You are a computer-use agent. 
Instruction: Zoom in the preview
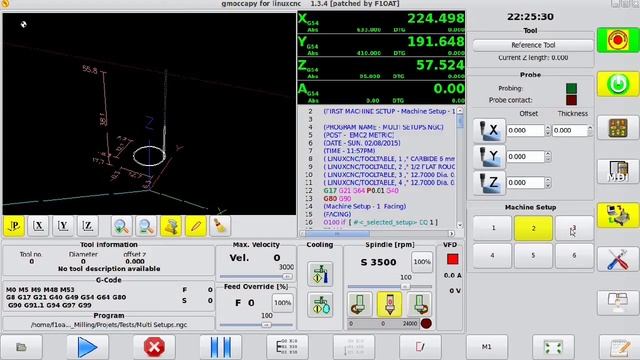122,226
